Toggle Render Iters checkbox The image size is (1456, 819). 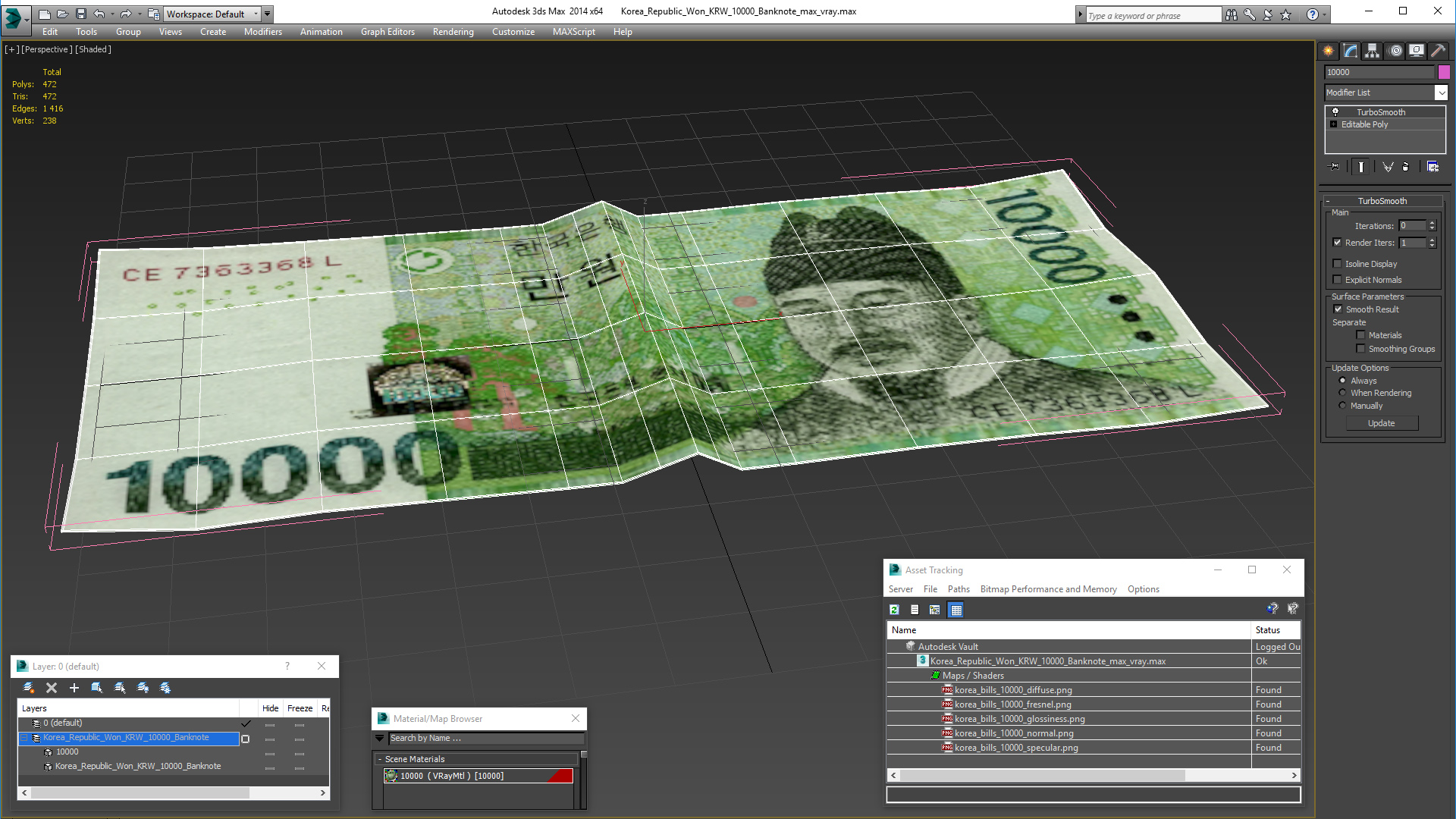click(x=1338, y=243)
